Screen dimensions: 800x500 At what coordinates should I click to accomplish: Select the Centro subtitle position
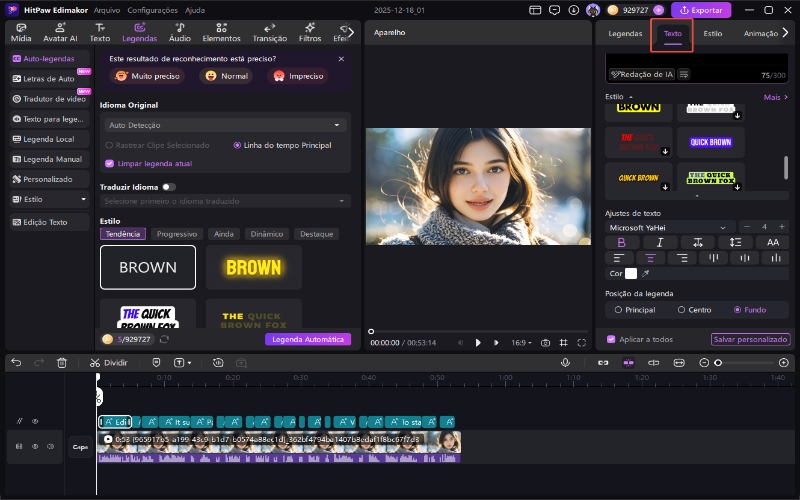(682, 309)
